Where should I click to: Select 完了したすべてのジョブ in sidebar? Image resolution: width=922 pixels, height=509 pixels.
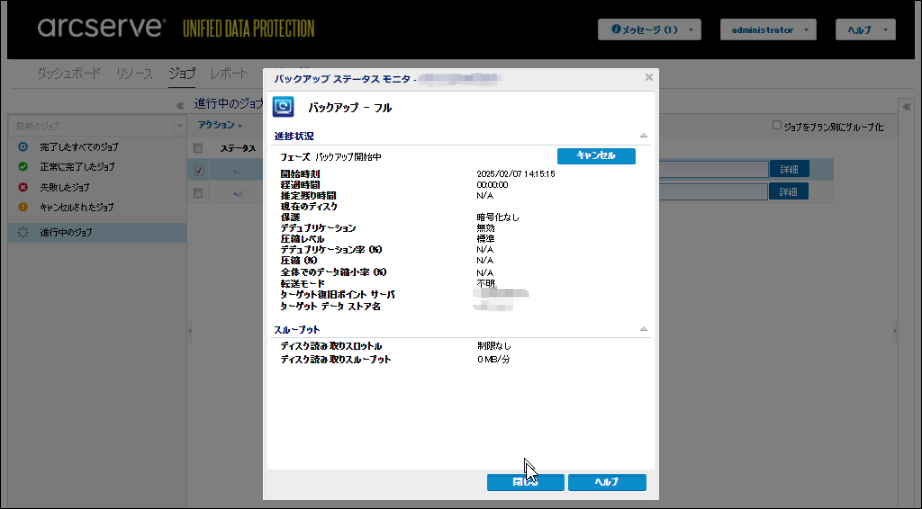79,147
